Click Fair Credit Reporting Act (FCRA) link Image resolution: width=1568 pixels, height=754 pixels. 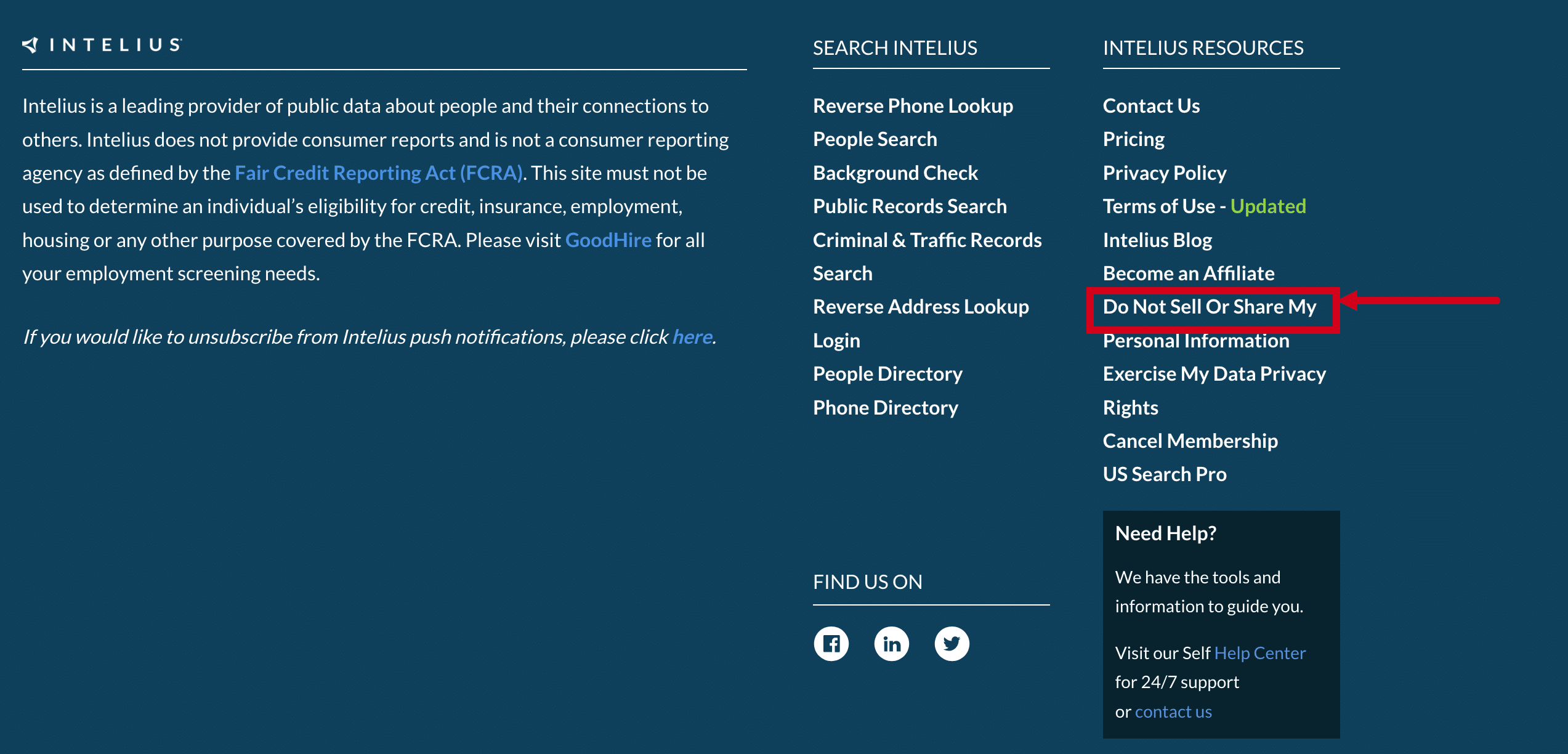[x=378, y=173]
